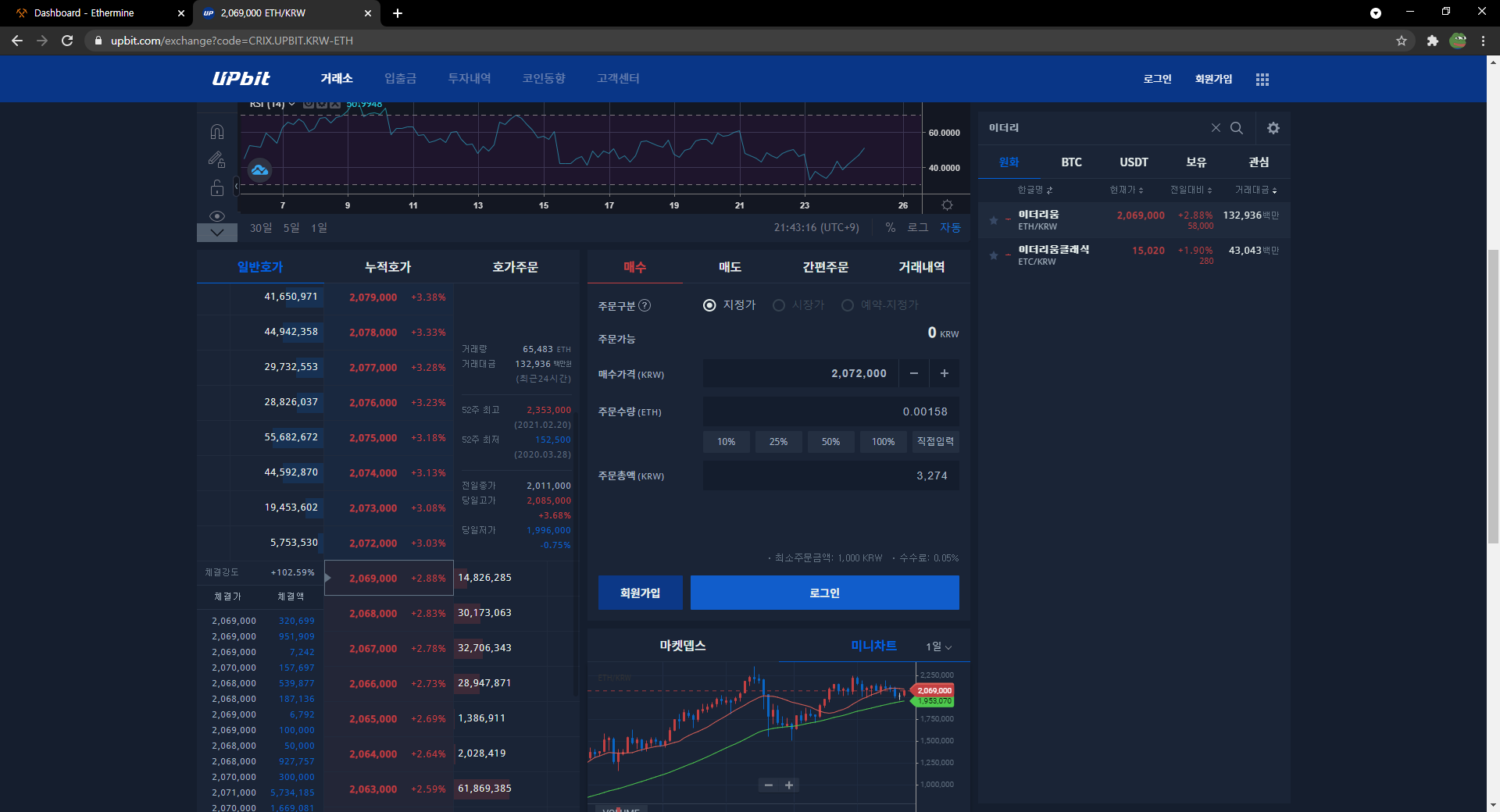Open 투자내역 investment history menu
This screenshot has height=812, width=1500.
pyautogui.click(x=470, y=79)
